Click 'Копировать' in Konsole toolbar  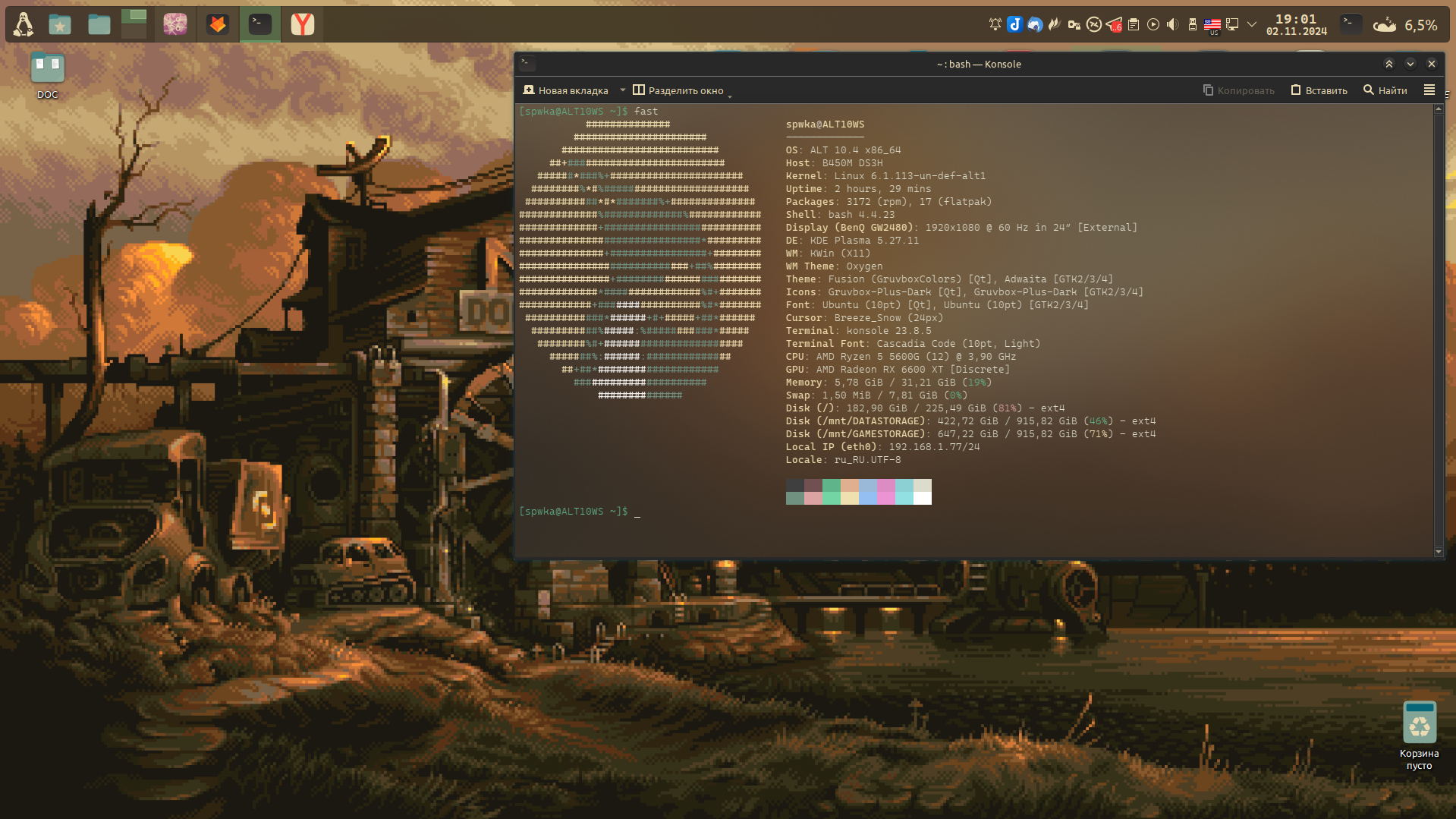1239,90
